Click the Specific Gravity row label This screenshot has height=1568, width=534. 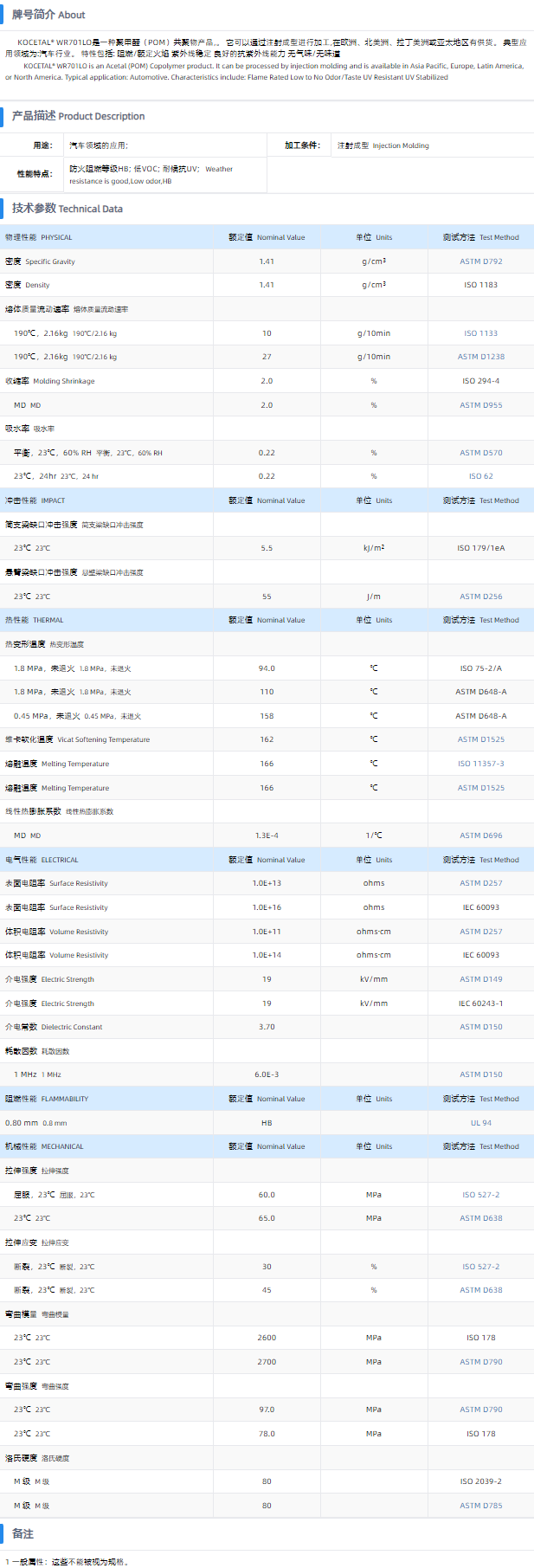pos(40,261)
